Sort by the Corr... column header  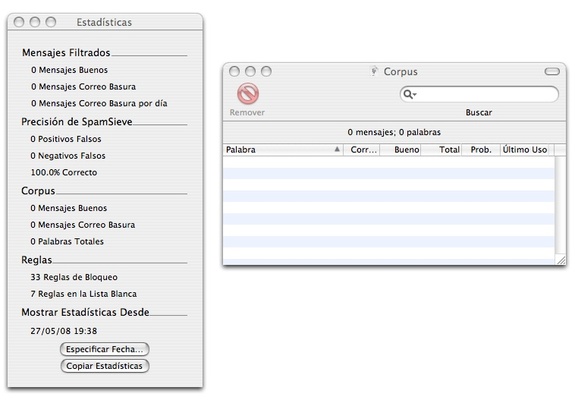(x=362, y=150)
